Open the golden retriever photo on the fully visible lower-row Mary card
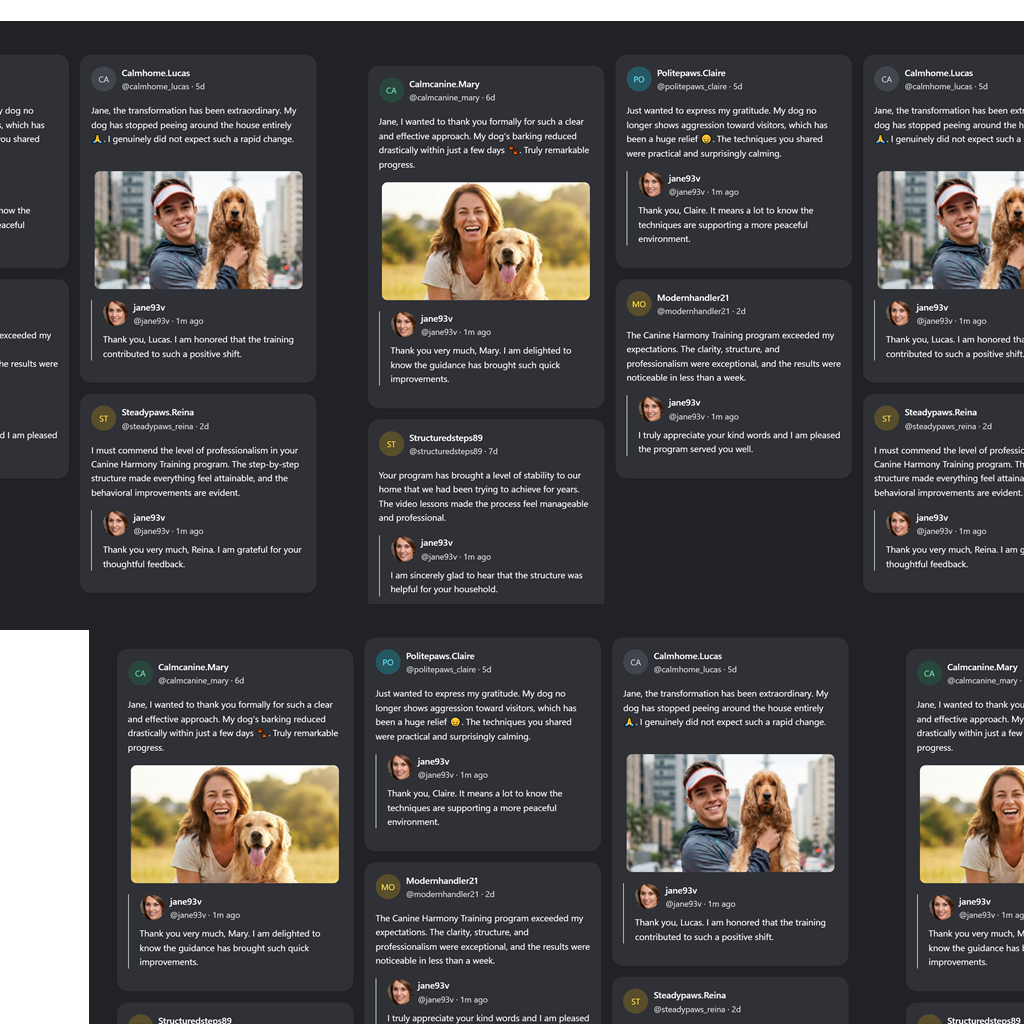The height and width of the screenshot is (1024, 1024). [235, 824]
